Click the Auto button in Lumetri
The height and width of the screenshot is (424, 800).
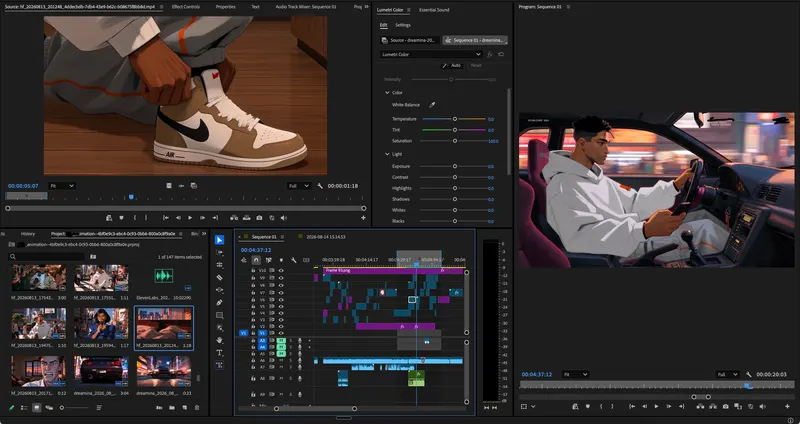452,65
